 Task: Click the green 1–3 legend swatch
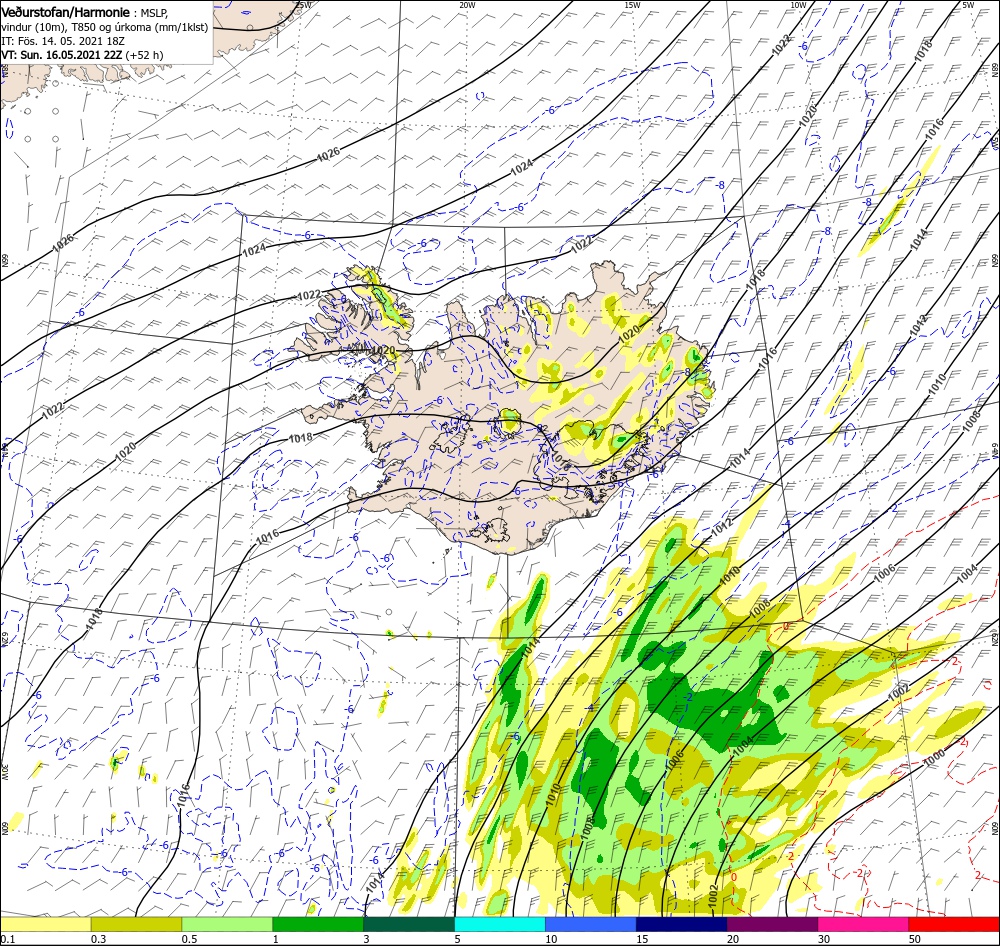point(318,924)
